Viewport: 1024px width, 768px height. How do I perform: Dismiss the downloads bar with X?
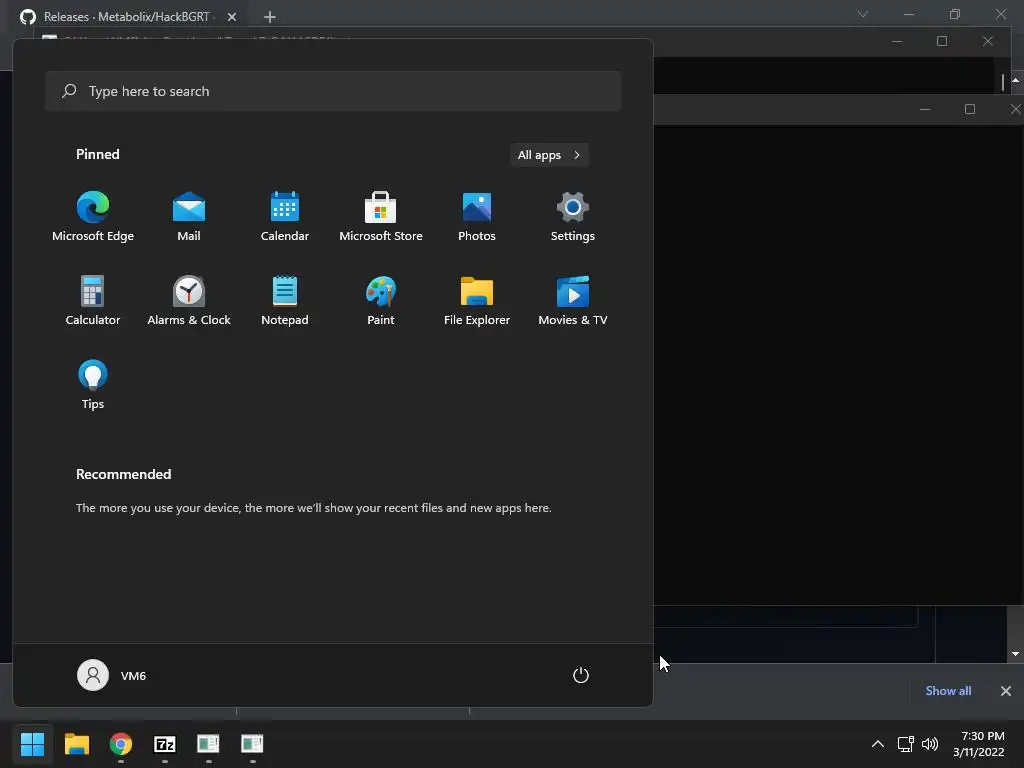(1006, 691)
